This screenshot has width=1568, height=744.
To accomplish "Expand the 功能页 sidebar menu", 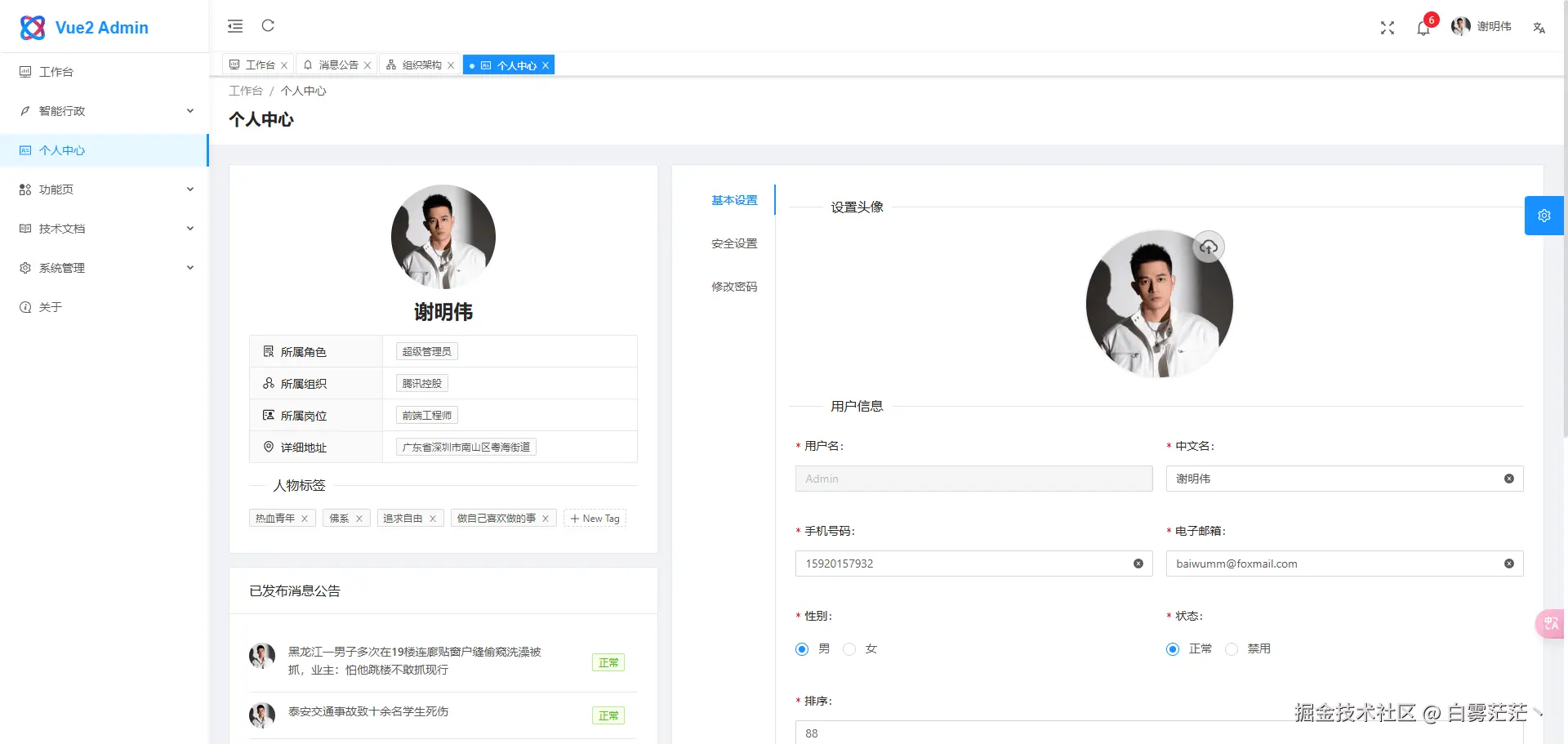I will [105, 189].
